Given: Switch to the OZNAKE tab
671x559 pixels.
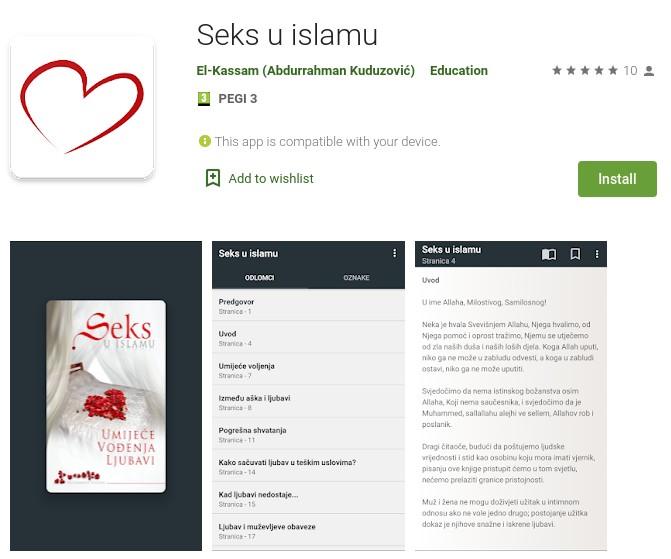Looking at the screenshot, I should (x=356, y=278).
